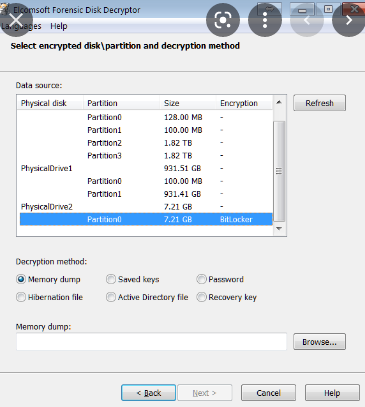The image size is (365, 407).
Task: Select the Partition1 100.00 MB row
Action: click(x=146, y=130)
